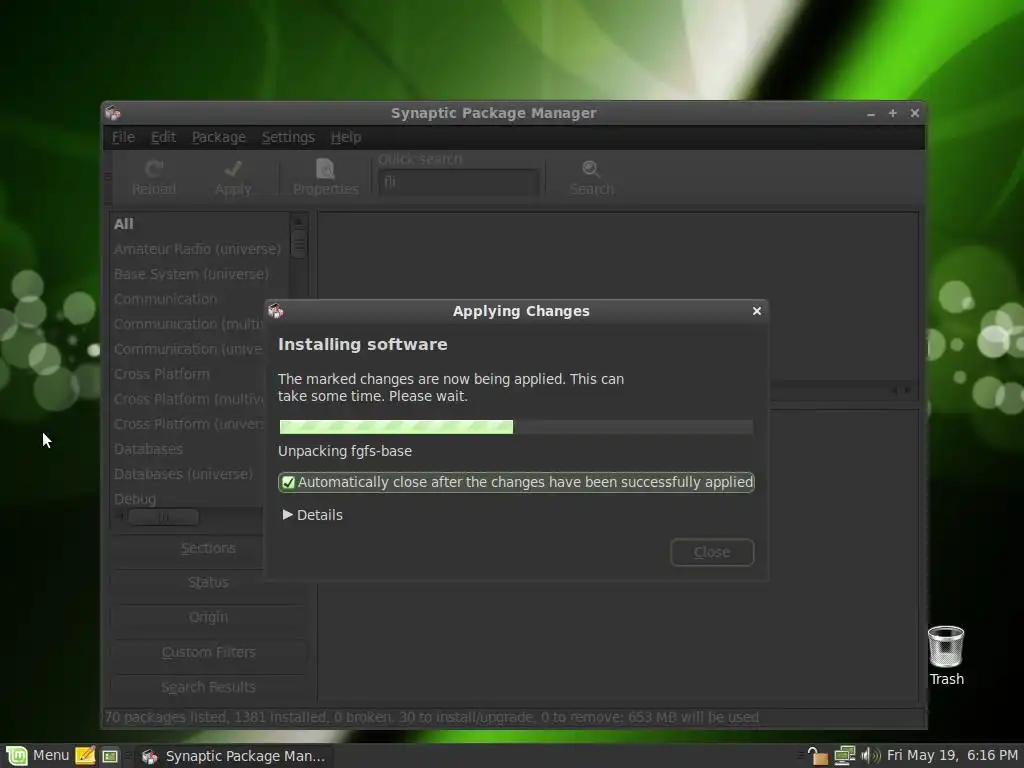Toggle automatically close after changes checkbox

point(288,483)
